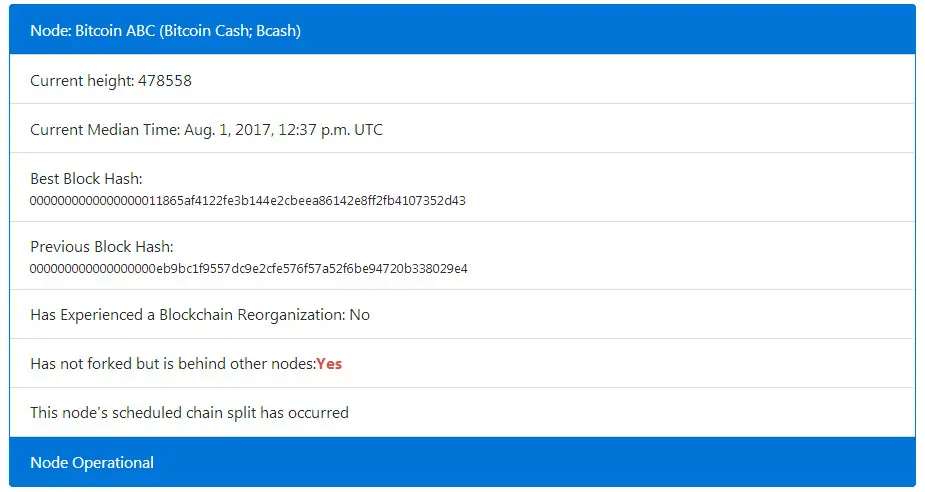Click the "Previous Block Hash:" label
This screenshot has height=492, width=925.
click(102, 246)
